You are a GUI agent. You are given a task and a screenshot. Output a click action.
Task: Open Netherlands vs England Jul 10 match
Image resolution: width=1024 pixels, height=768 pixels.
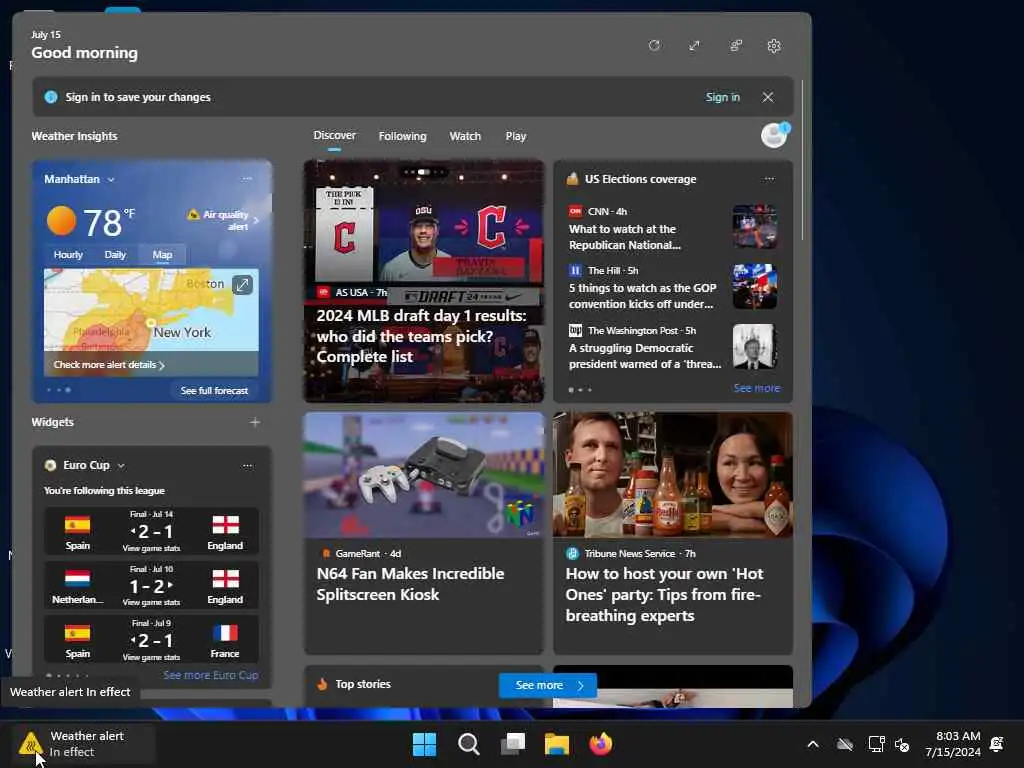tap(152, 584)
